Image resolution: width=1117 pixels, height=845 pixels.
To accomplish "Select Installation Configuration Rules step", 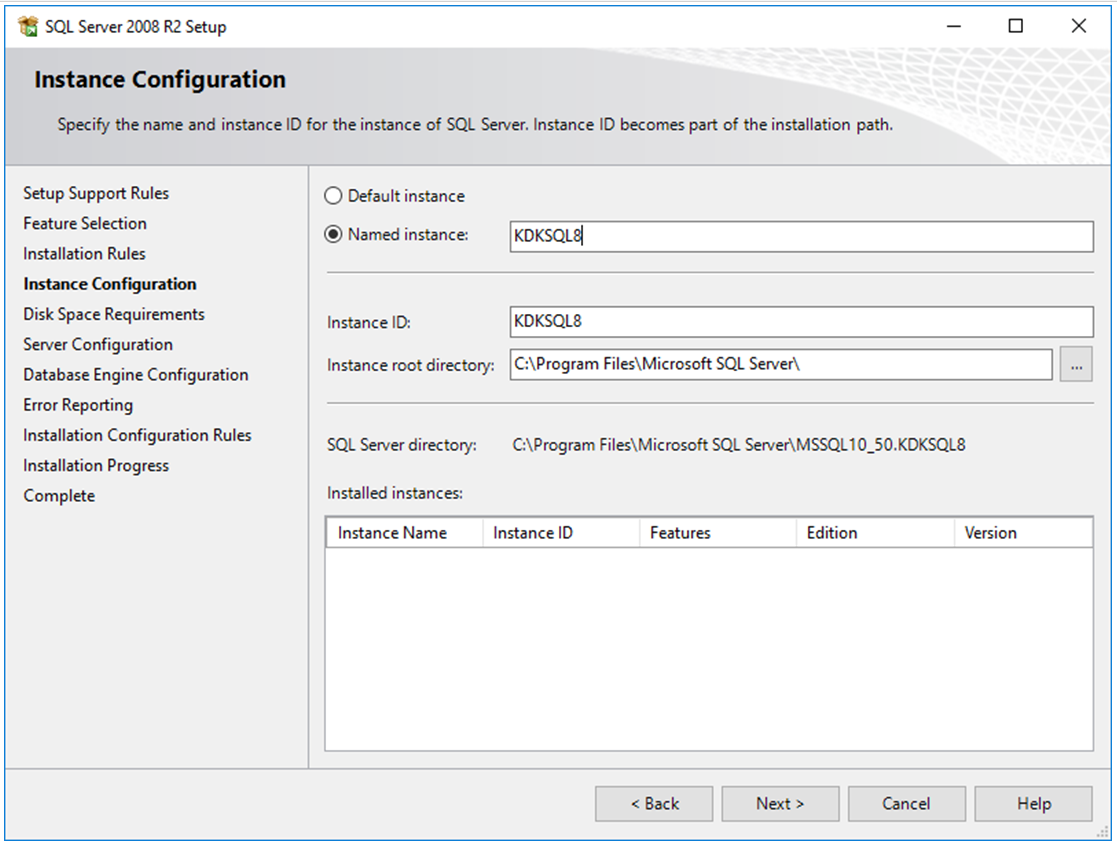I will [137, 435].
